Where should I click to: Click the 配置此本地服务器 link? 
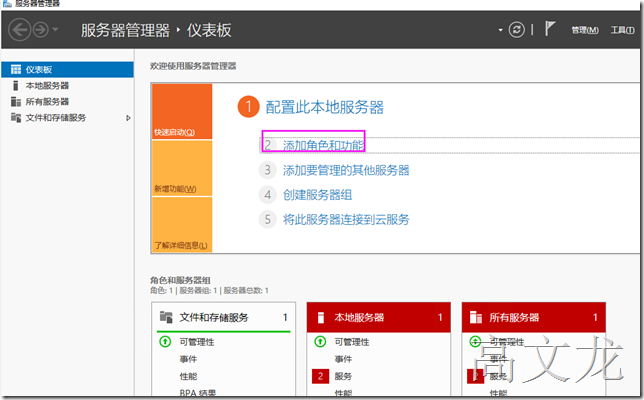[324, 107]
